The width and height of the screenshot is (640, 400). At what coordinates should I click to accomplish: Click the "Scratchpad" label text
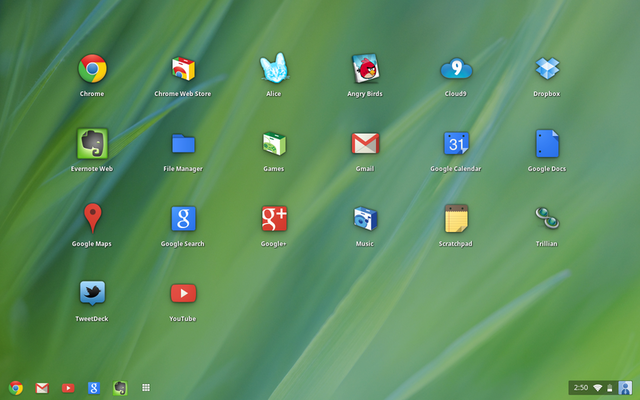coord(456,244)
